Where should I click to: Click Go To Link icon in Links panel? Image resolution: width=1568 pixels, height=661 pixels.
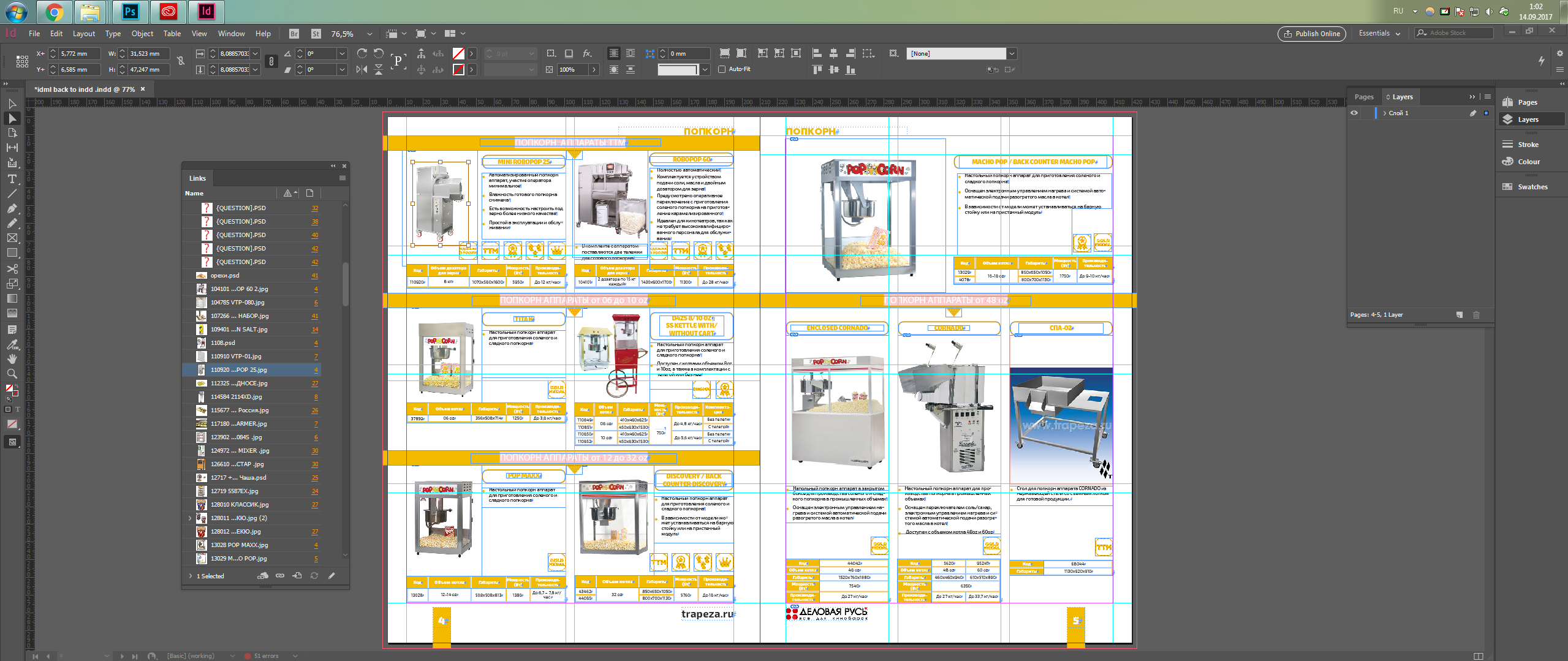point(297,576)
